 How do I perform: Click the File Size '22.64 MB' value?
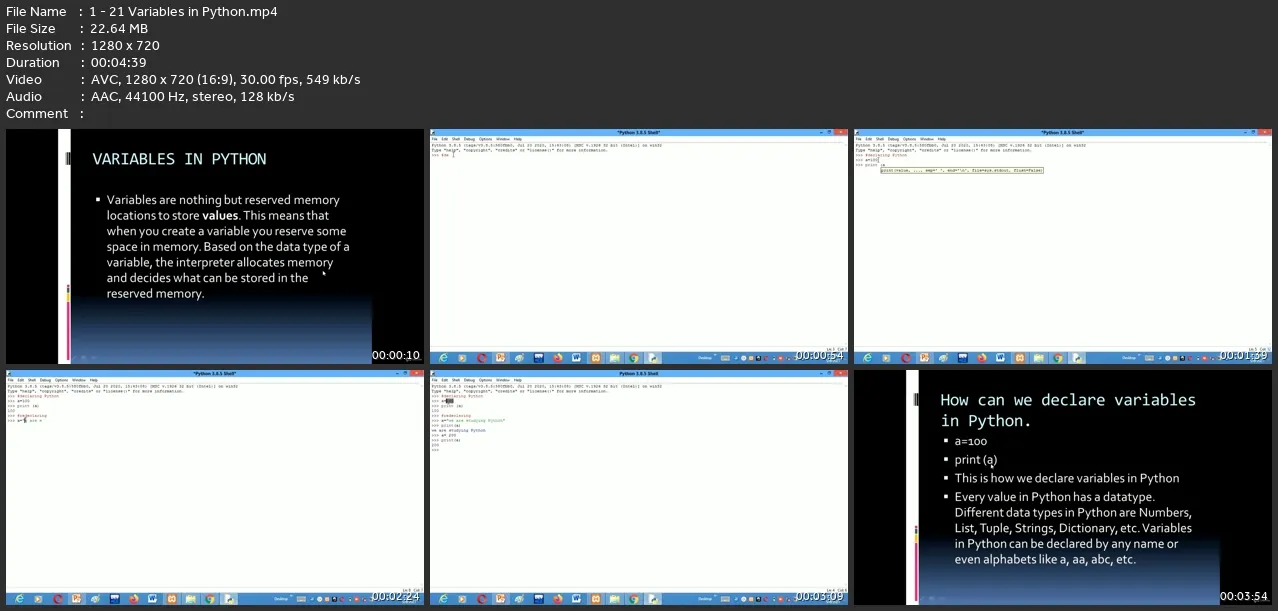(119, 29)
